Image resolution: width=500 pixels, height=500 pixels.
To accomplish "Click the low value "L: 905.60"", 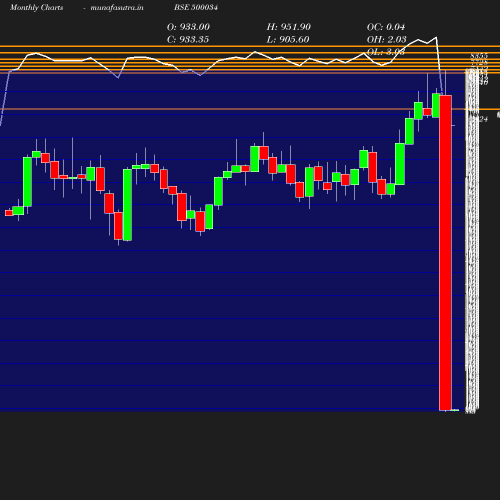I will coord(288,40).
